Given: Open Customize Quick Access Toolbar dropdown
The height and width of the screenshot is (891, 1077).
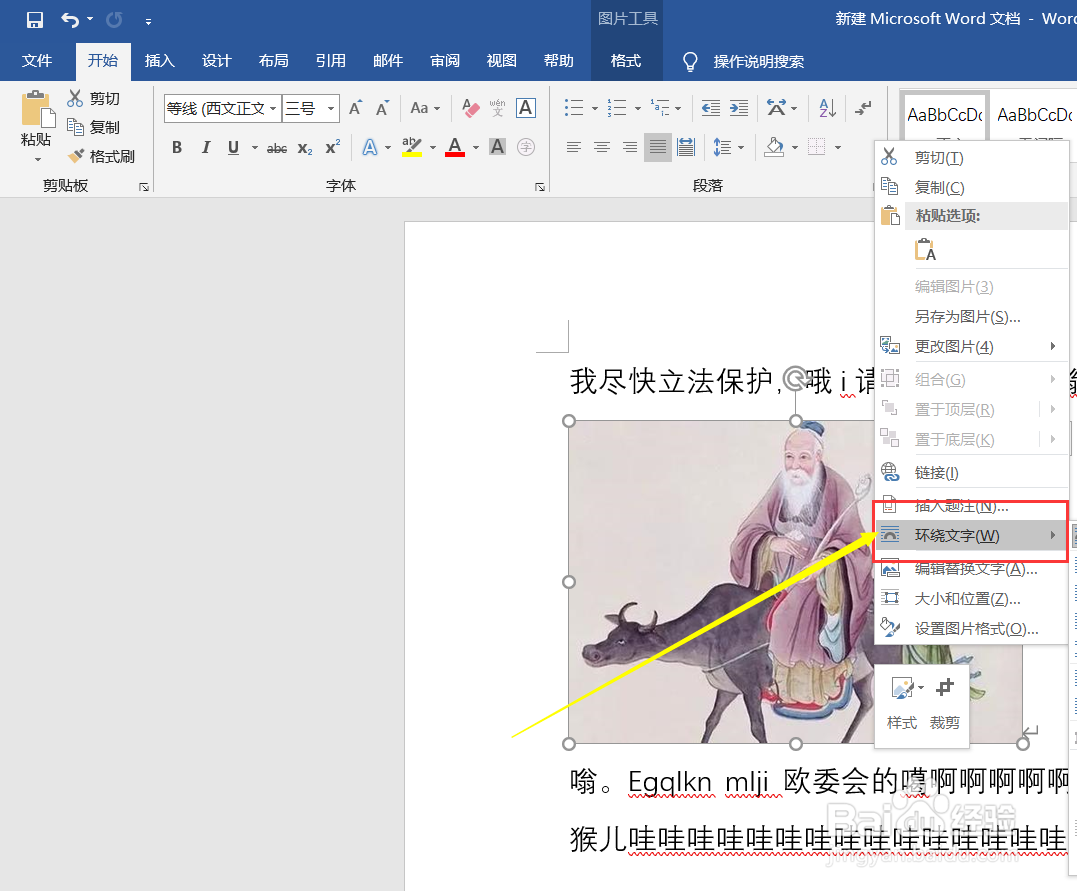Looking at the screenshot, I should (148, 21).
